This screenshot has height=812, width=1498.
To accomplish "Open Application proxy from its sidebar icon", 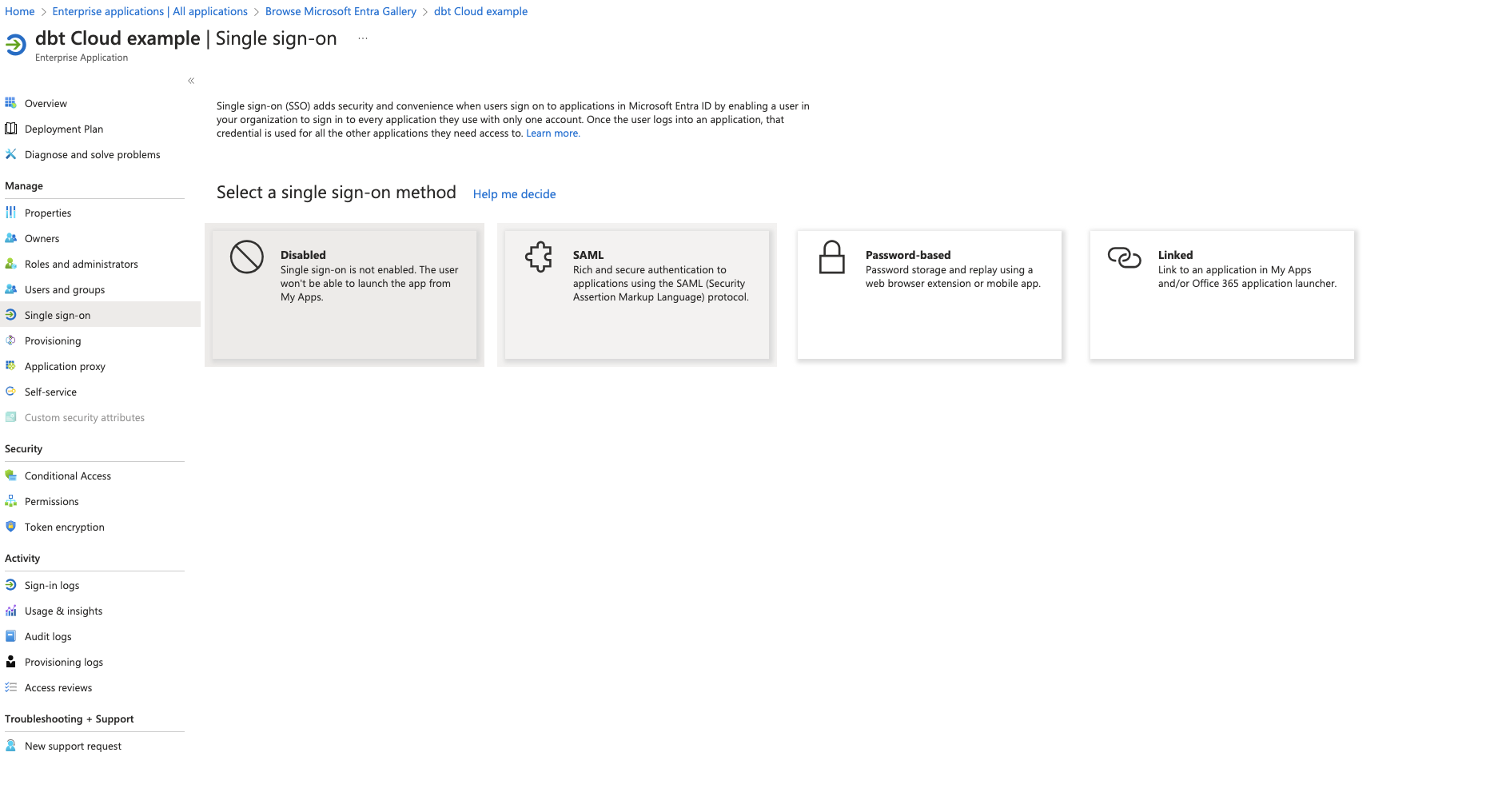I will (11, 366).
